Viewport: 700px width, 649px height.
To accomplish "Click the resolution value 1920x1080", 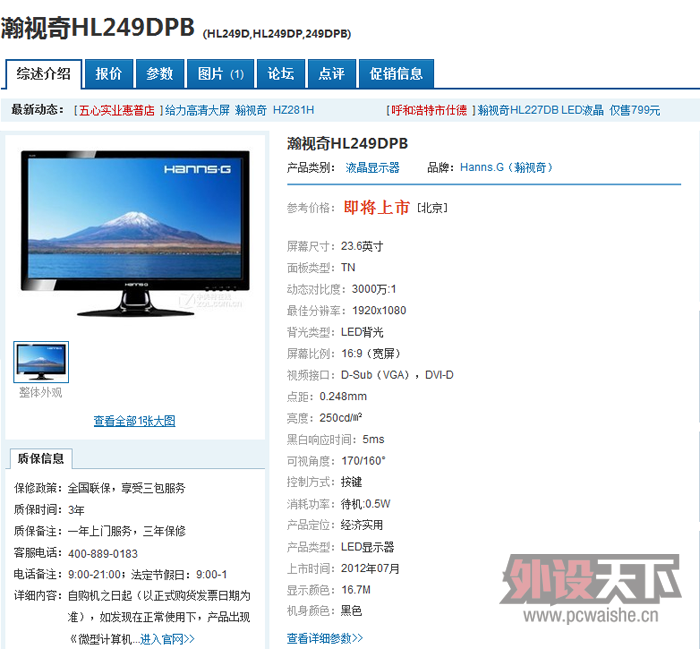I will 379,311.
